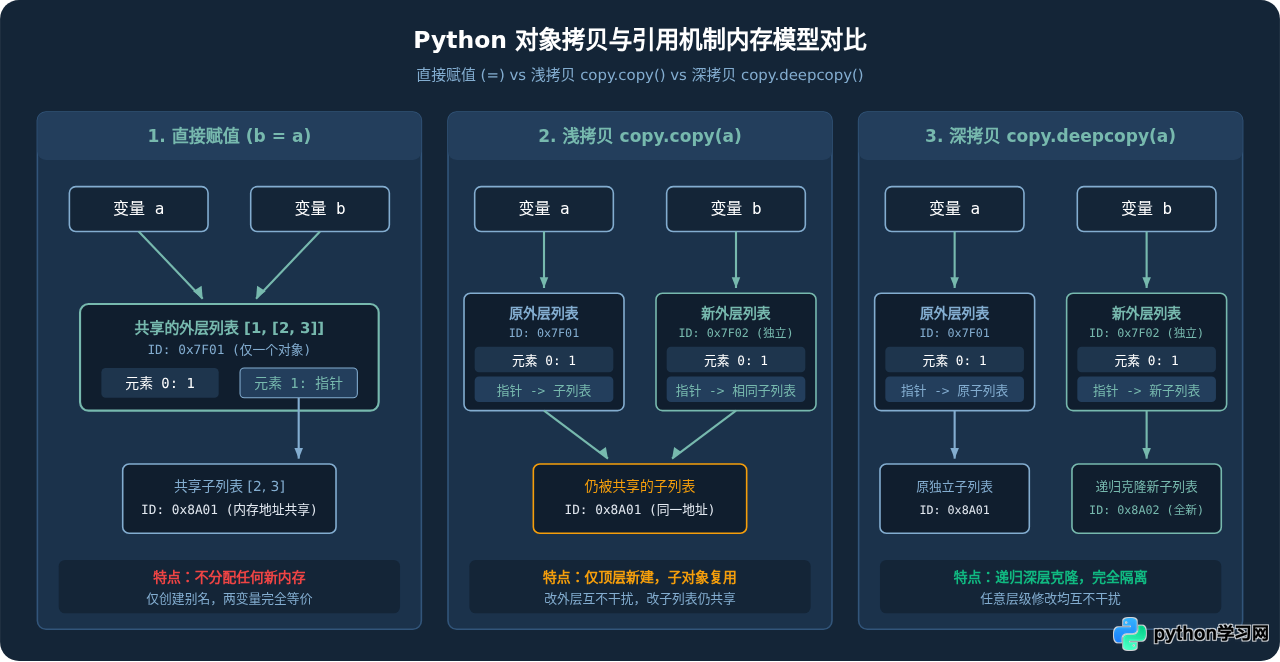Click the 变量 a box in the 直接赋值 panel
The height and width of the screenshot is (662, 1280).
[x=139, y=209]
